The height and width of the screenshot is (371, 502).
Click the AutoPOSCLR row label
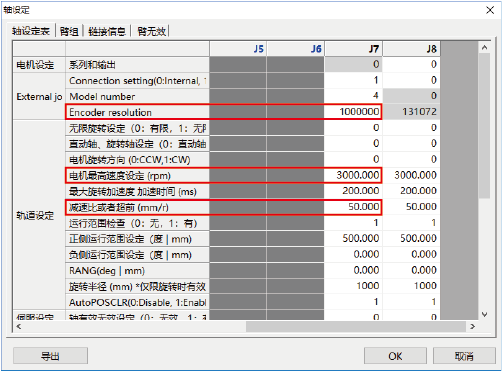(137, 302)
